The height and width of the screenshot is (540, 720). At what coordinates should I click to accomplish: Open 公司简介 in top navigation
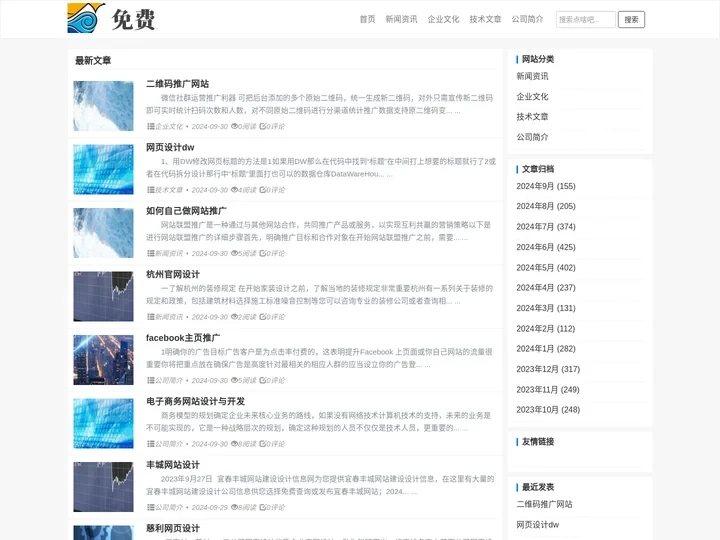527,19
